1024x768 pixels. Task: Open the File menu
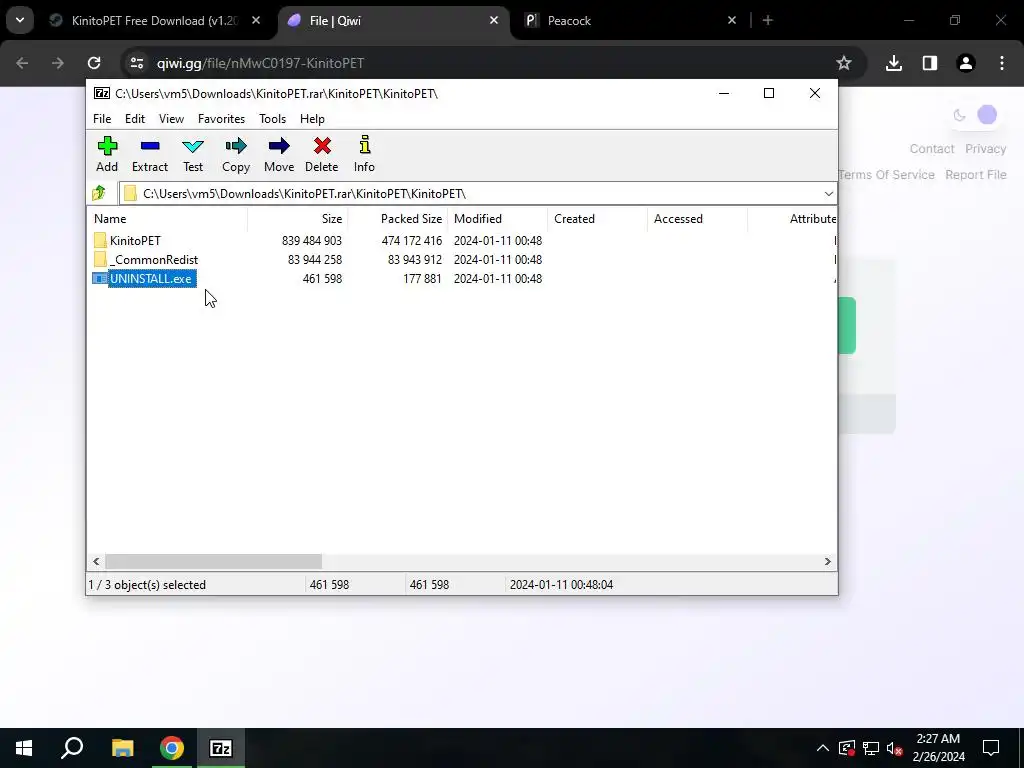coord(102,119)
